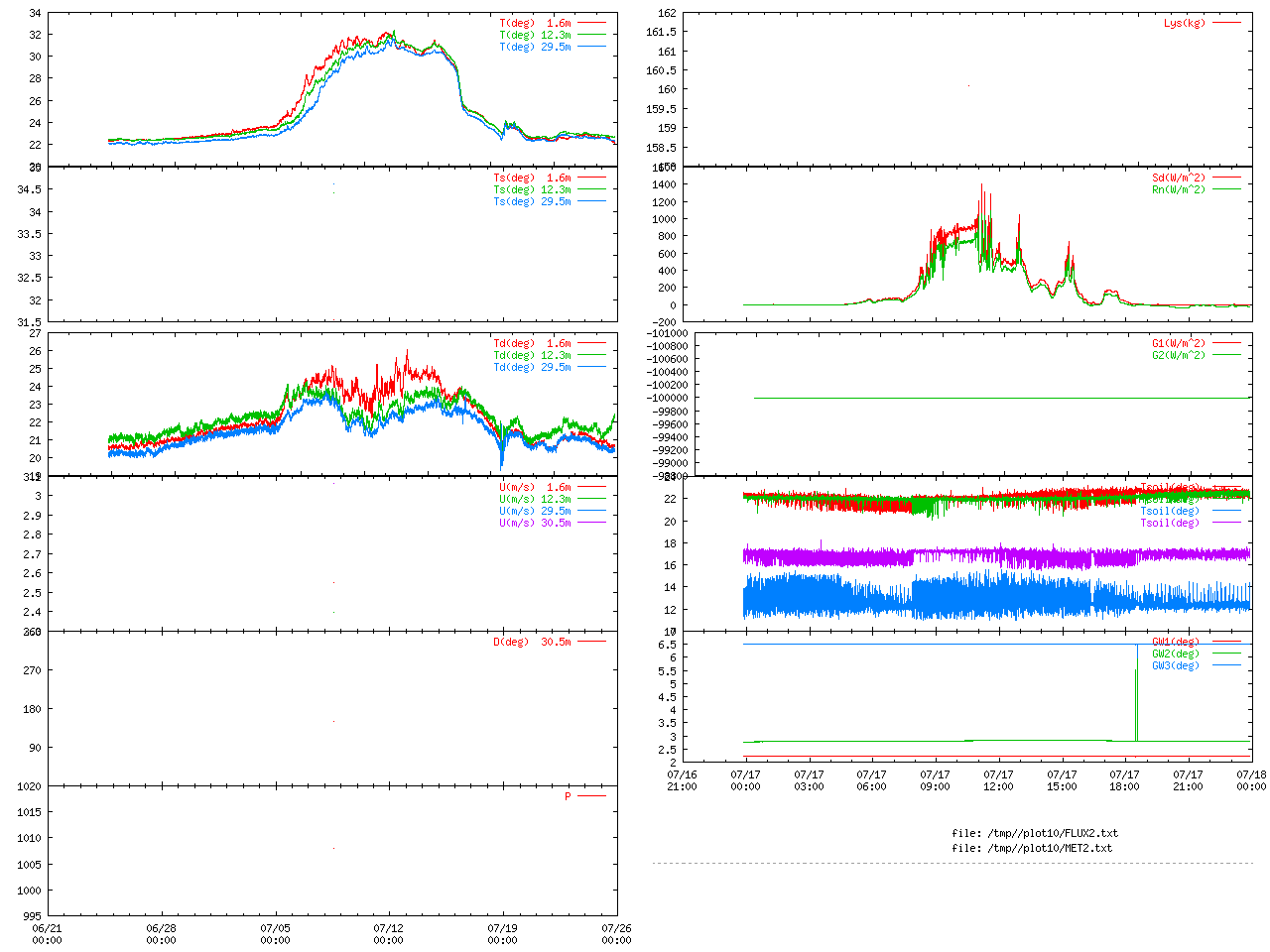The image size is (1270, 952).
Task: Click the FLUX2.txt file path text
Action: pos(1034,833)
